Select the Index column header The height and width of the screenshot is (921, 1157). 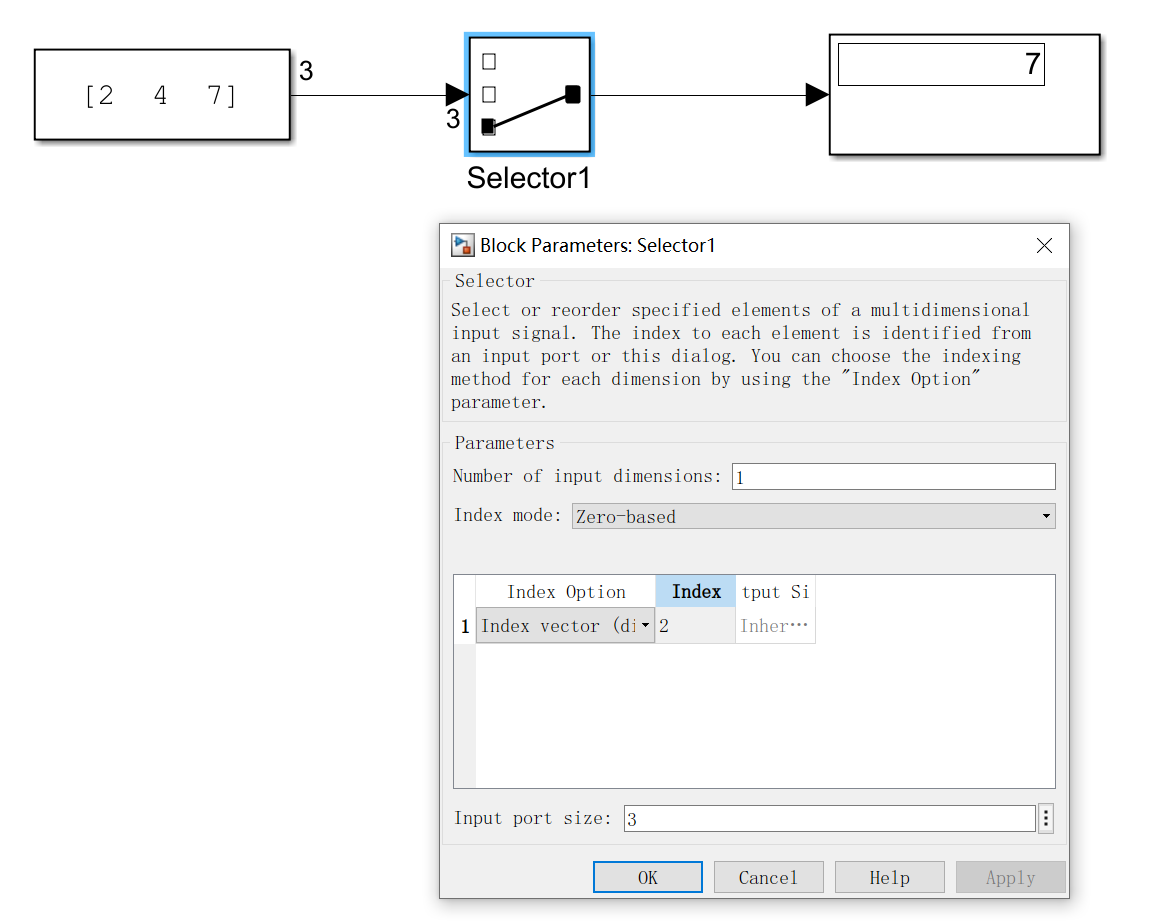coord(695,591)
